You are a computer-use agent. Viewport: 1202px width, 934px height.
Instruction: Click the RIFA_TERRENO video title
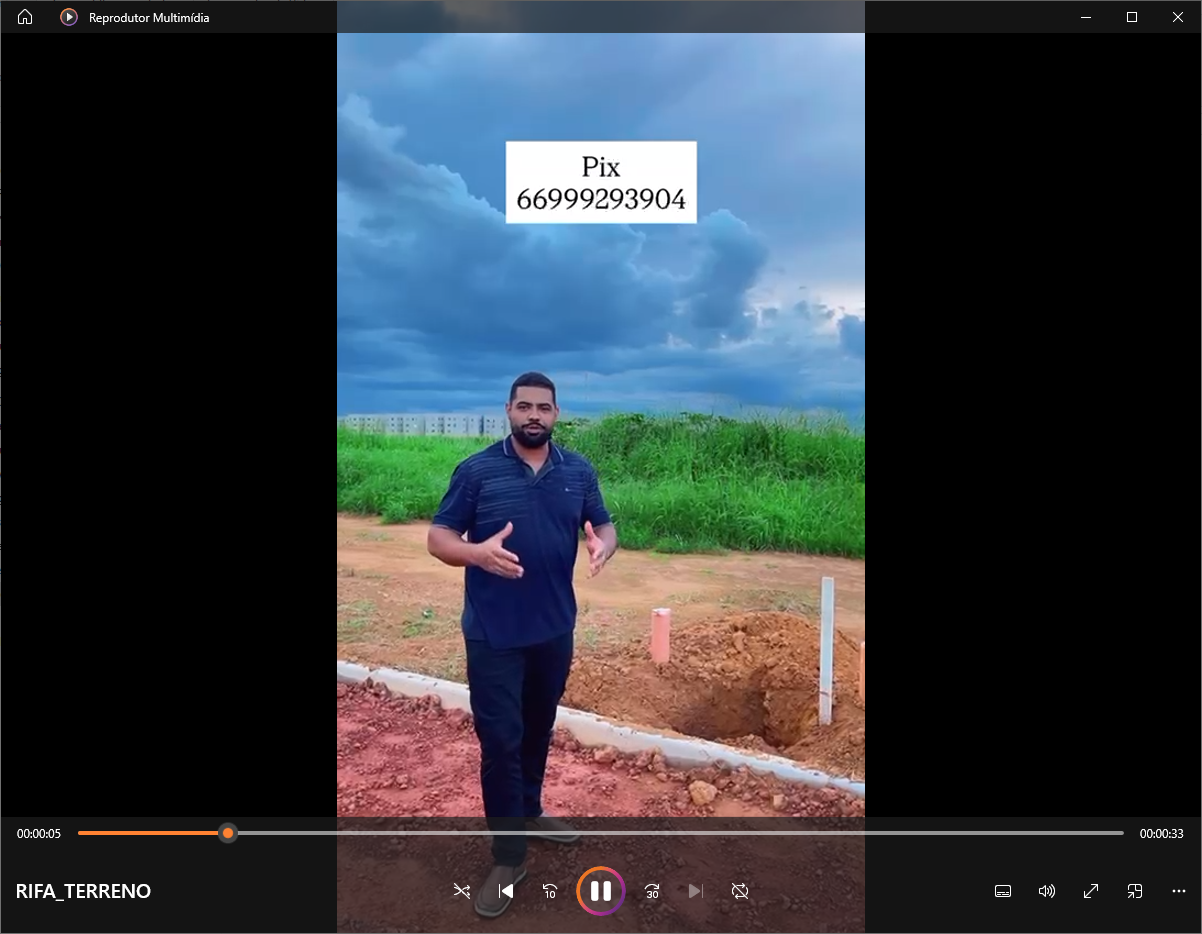click(83, 891)
